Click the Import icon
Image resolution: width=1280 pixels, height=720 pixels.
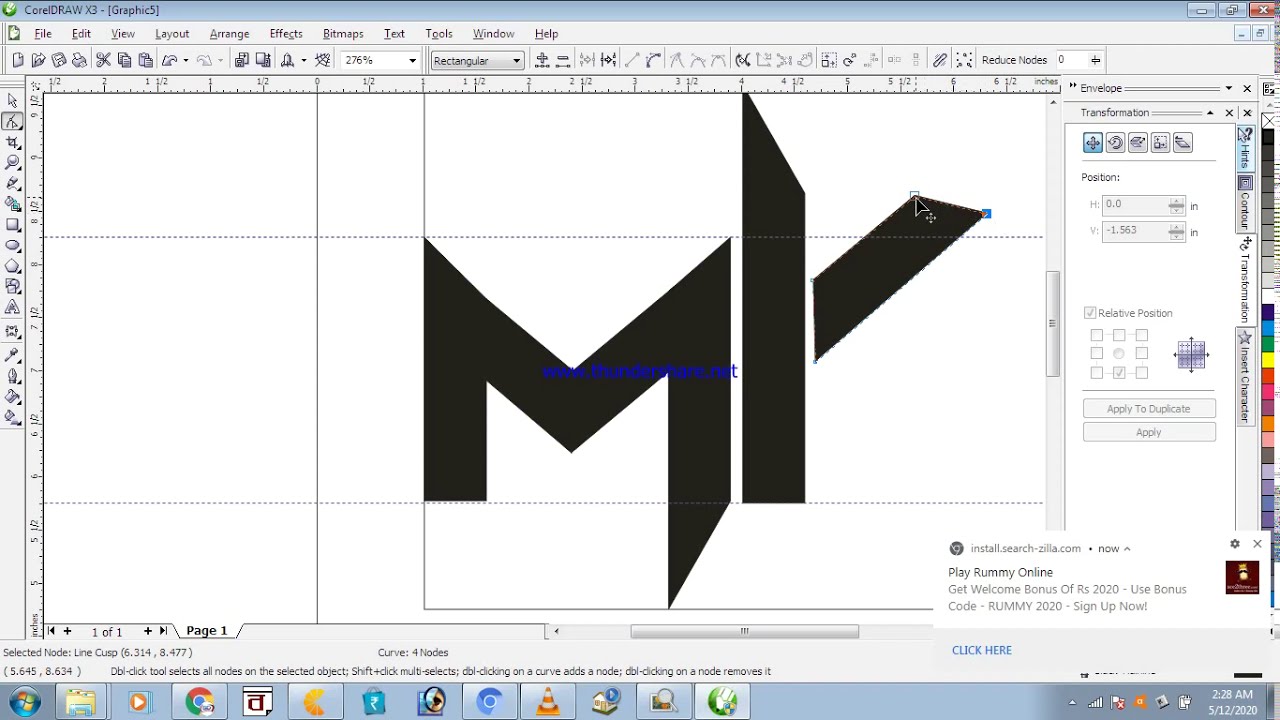coord(241,60)
